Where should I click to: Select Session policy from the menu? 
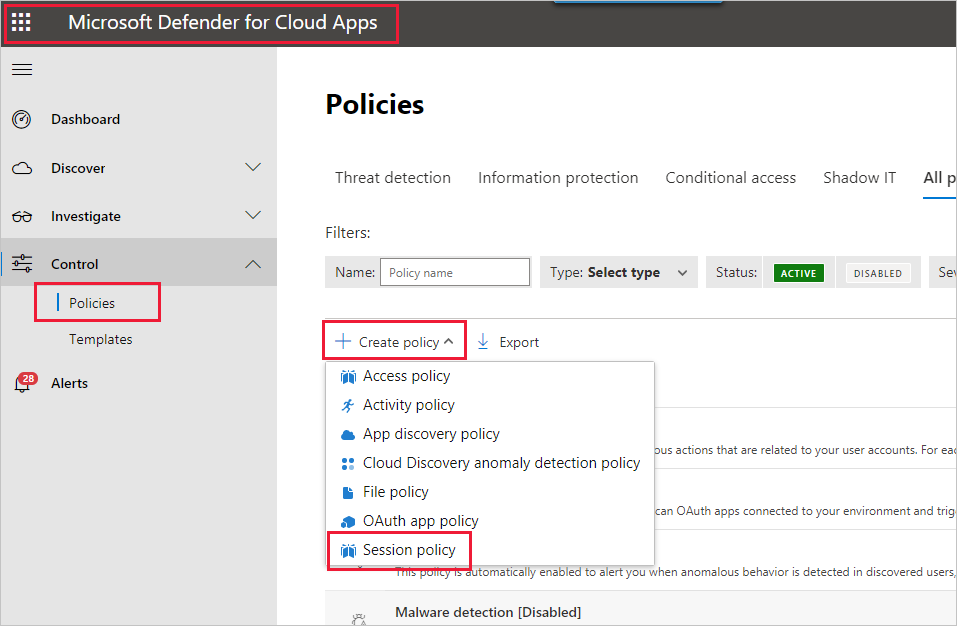click(408, 550)
